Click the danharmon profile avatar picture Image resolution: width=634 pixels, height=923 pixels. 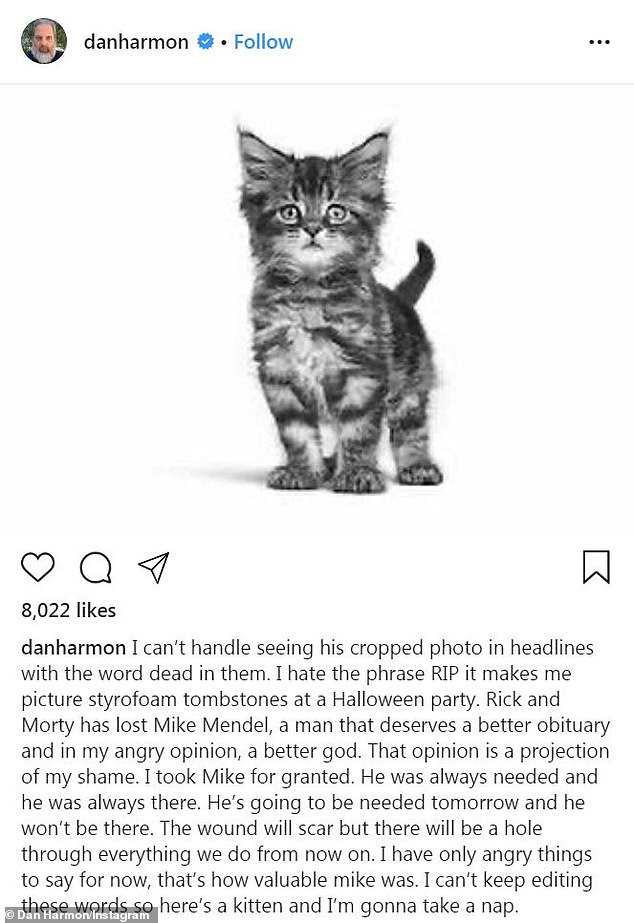(44, 42)
